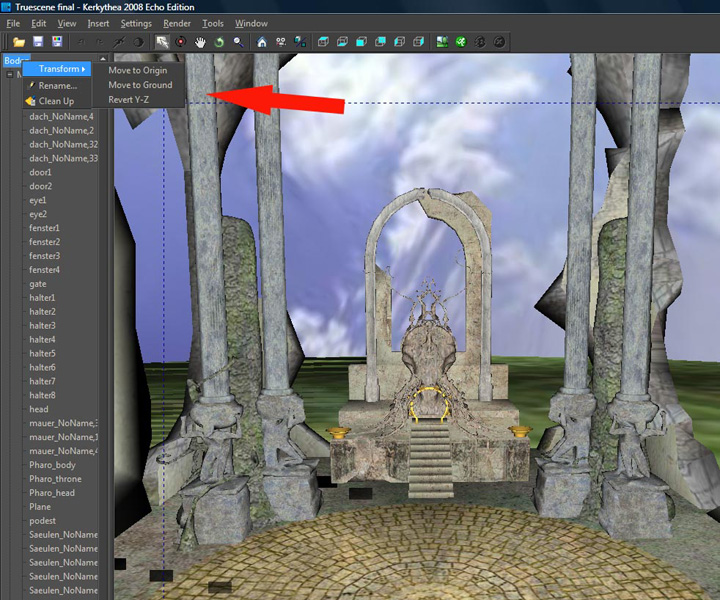Select the solid cyan cube view mode
Viewport: 720px width, 600px height.
click(361, 42)
